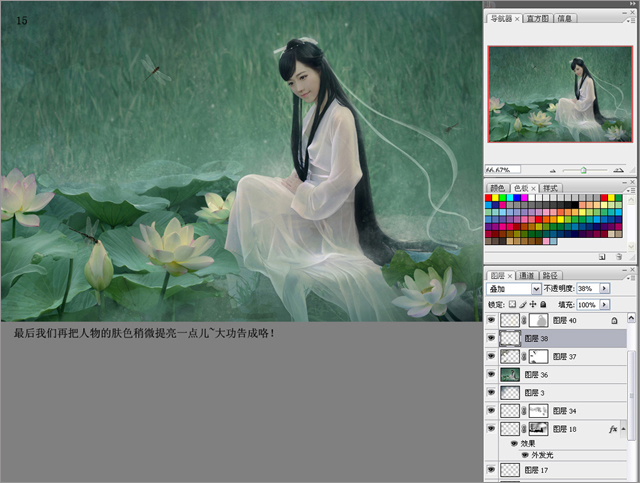Toggle visibility of 图层 17
The width and height of the screenshot is (640, 483).
click(491, 470)
